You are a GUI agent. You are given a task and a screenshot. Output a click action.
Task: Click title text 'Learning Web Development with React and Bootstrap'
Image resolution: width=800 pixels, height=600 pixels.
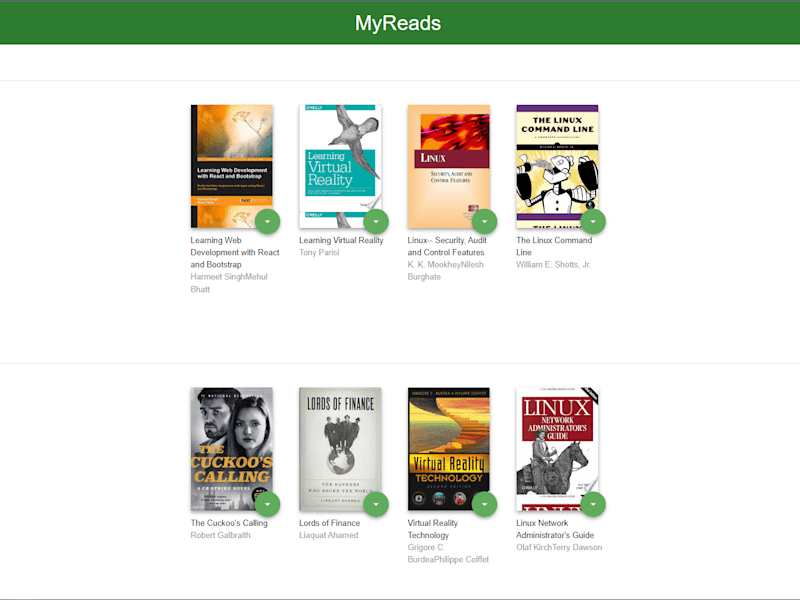point(235,253)
